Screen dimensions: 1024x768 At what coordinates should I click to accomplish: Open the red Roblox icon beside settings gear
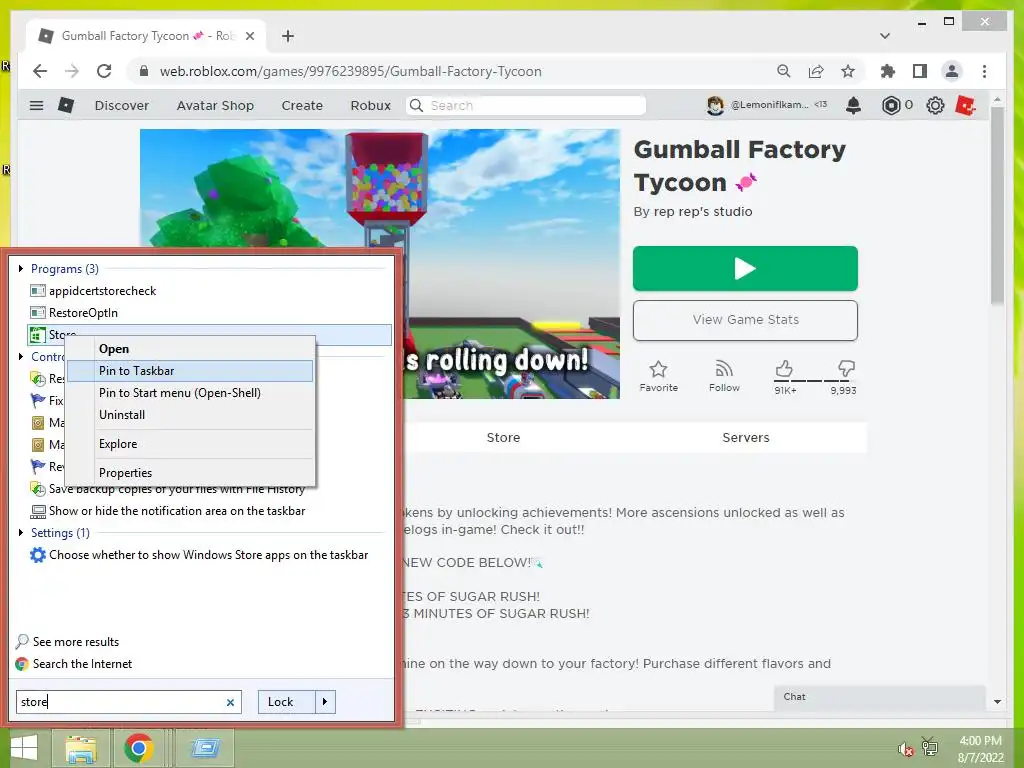point(965,105)
